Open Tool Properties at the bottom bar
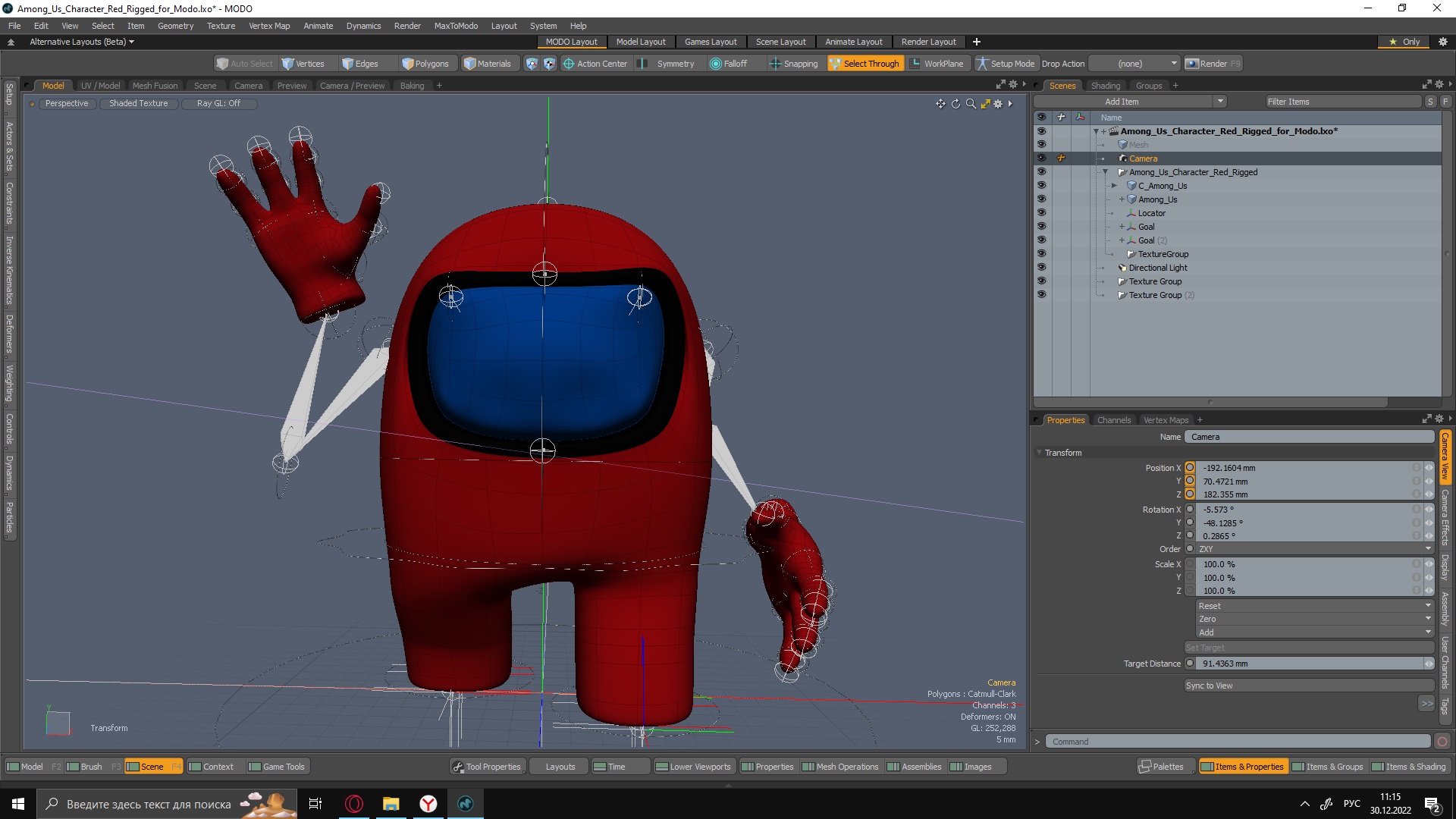 click(x=487, y=767)
